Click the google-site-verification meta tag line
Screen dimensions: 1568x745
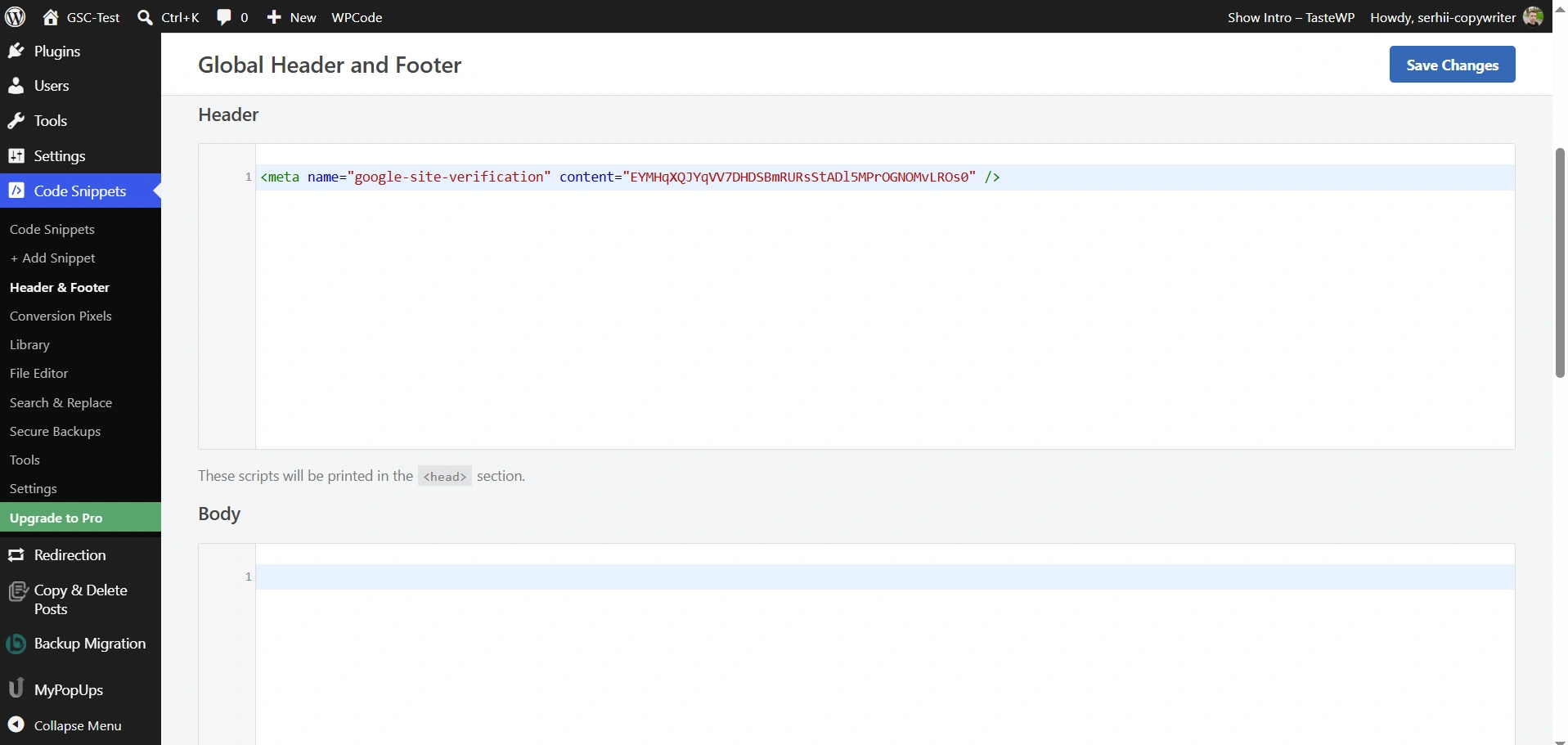pyautogui.click(x=630, y=177)
